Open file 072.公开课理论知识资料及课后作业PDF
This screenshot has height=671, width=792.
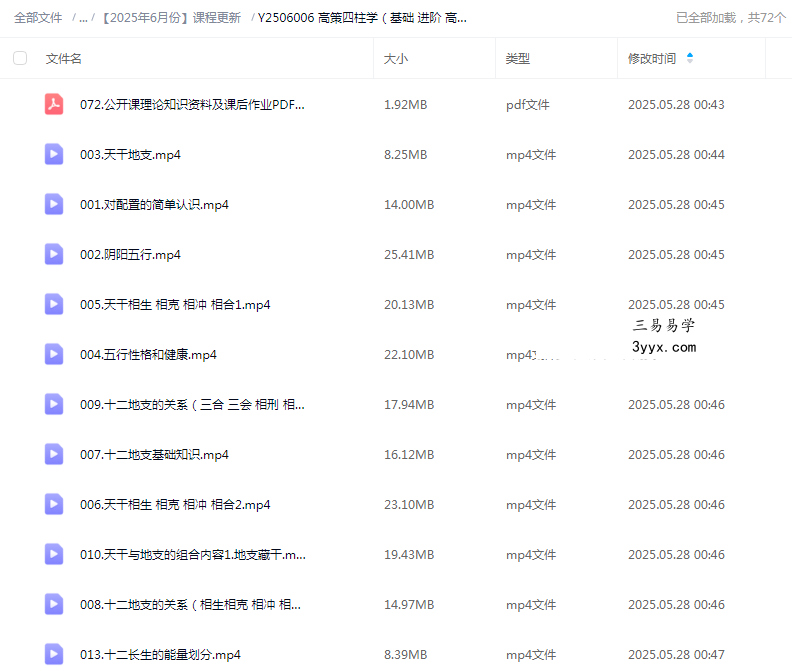click(192, 105)
